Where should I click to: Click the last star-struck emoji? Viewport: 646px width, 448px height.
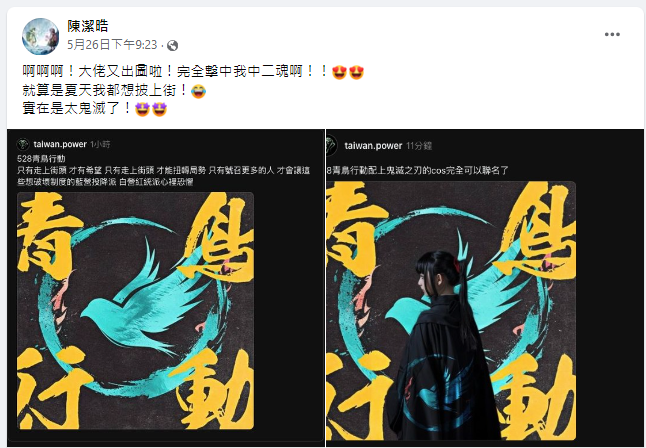(159, 109)
